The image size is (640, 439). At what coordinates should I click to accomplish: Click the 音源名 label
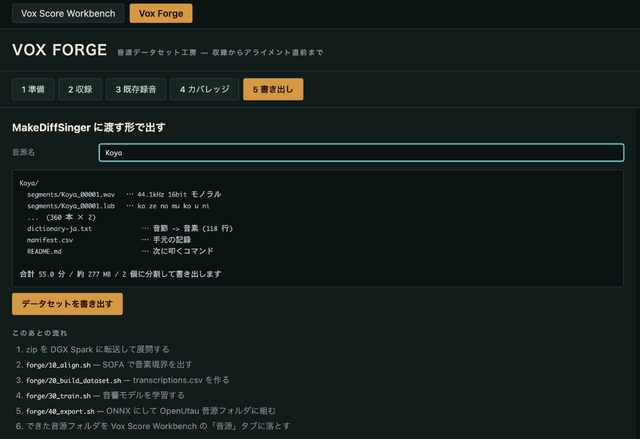pos(24,153)
